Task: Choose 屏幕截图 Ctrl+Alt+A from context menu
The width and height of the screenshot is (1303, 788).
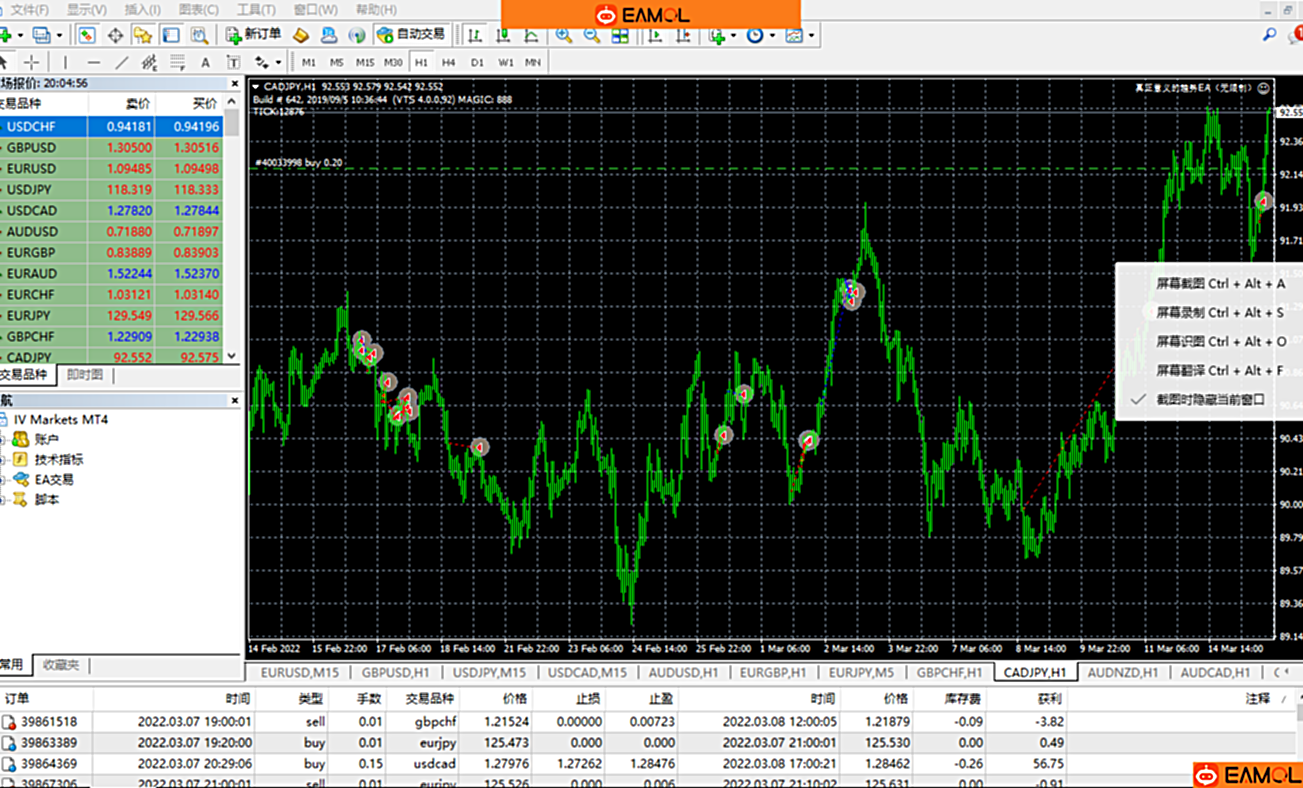Action: click(1220, 284)
